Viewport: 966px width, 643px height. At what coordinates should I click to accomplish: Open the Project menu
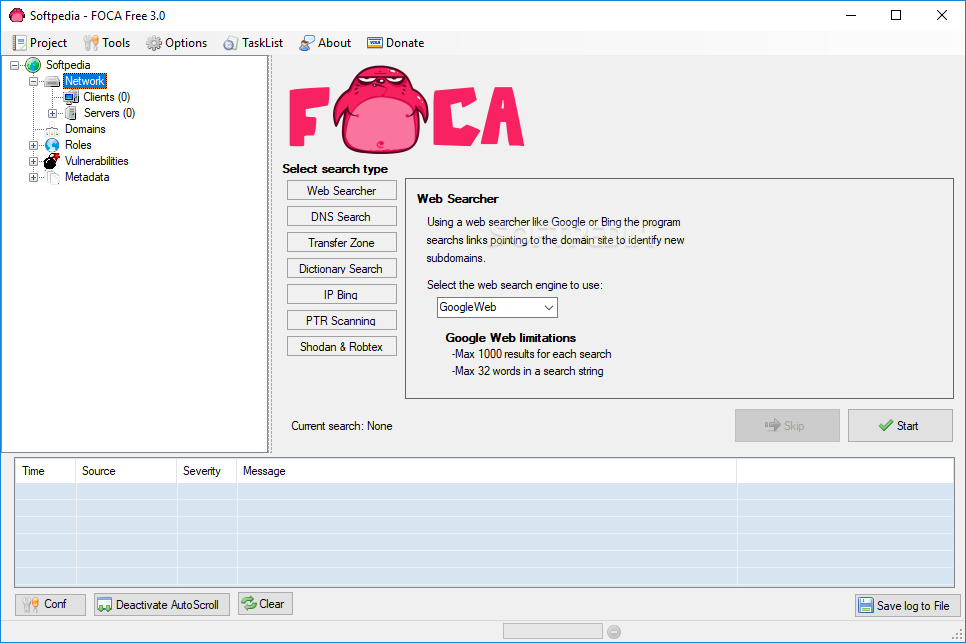coord(40,43)
